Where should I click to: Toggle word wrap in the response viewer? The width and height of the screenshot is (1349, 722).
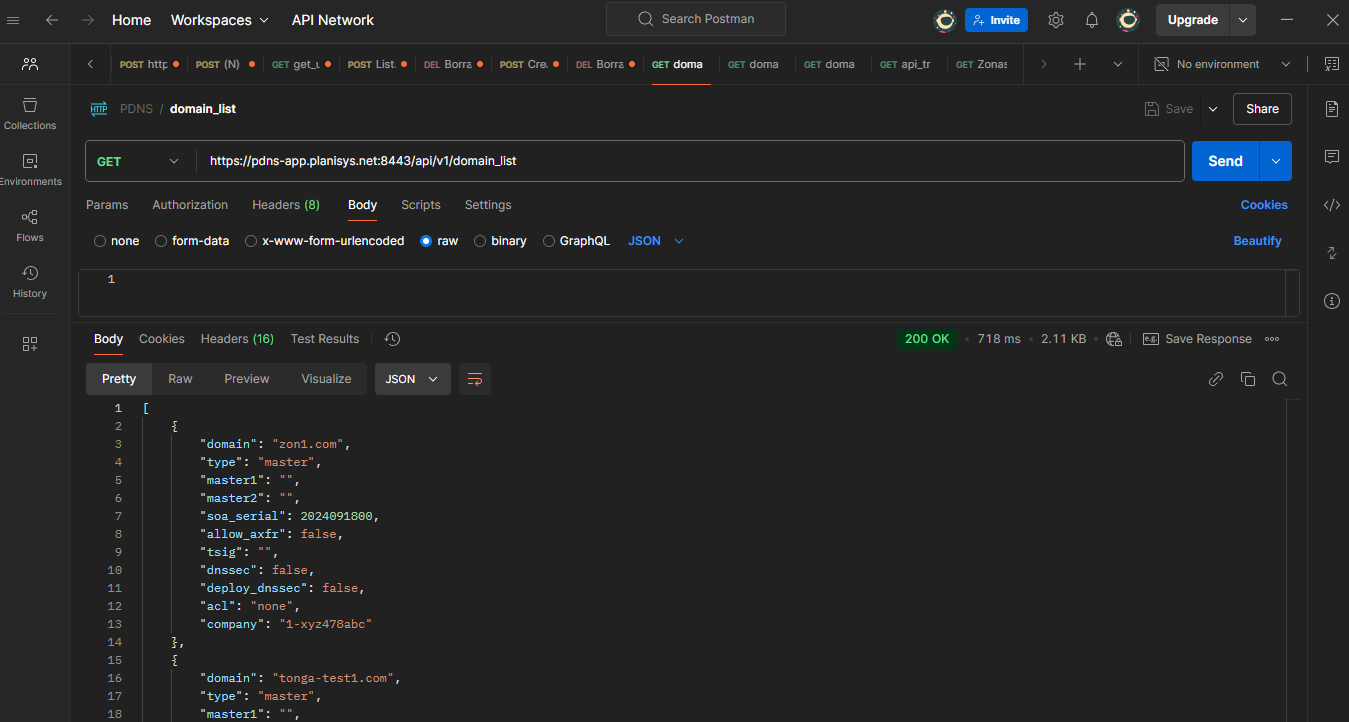475,379
